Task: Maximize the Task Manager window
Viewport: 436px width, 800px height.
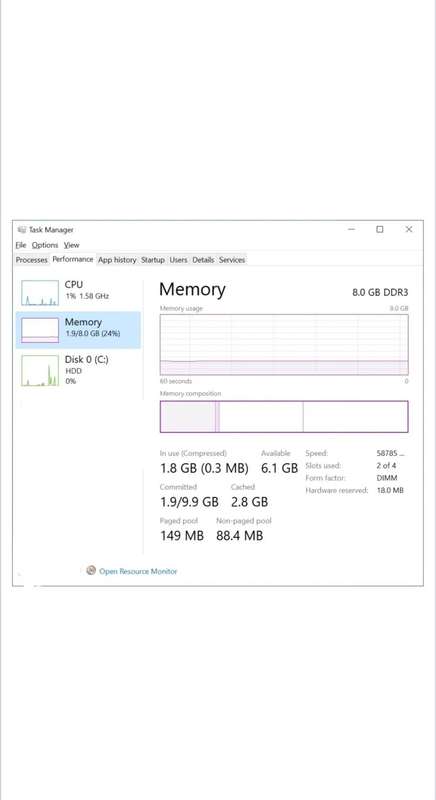Action: pyautogui.click(x=380, y=230)
